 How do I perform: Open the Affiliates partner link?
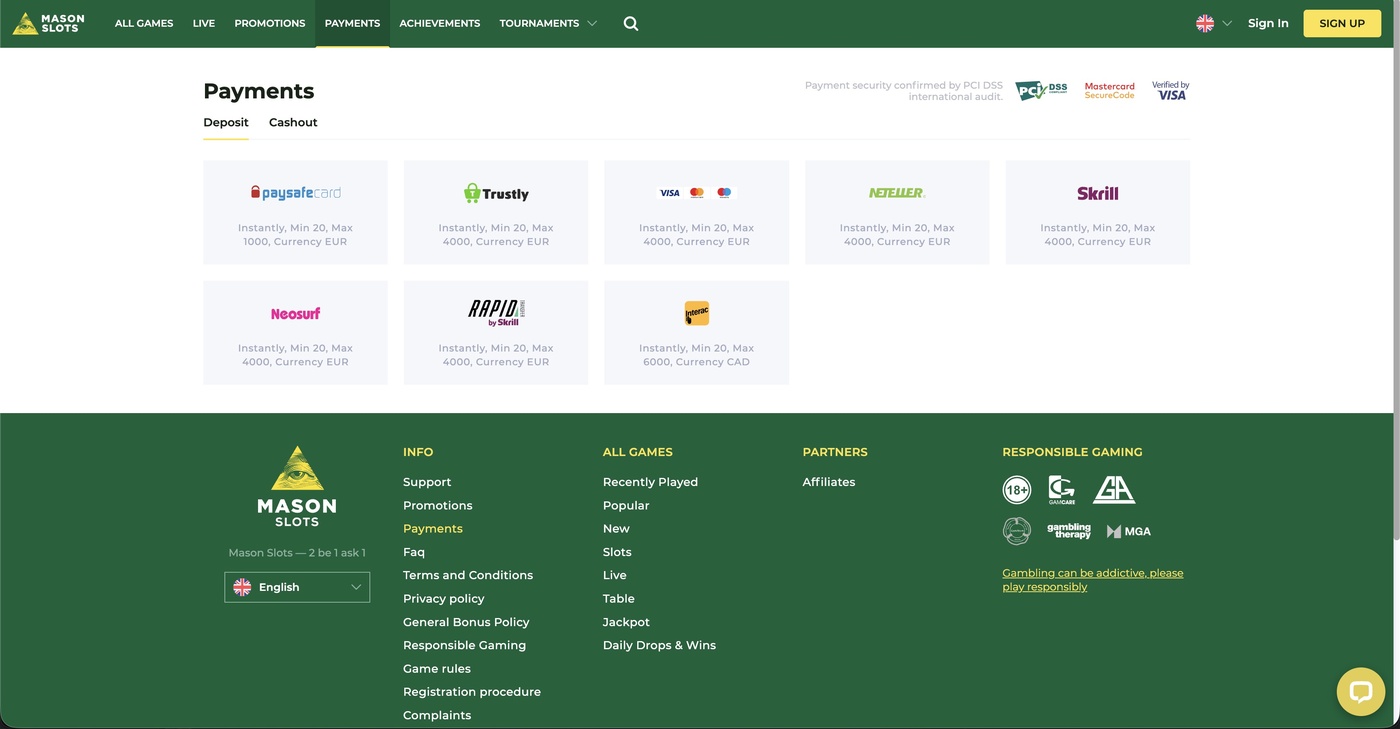pyautogui.click(x=829, y=482)
